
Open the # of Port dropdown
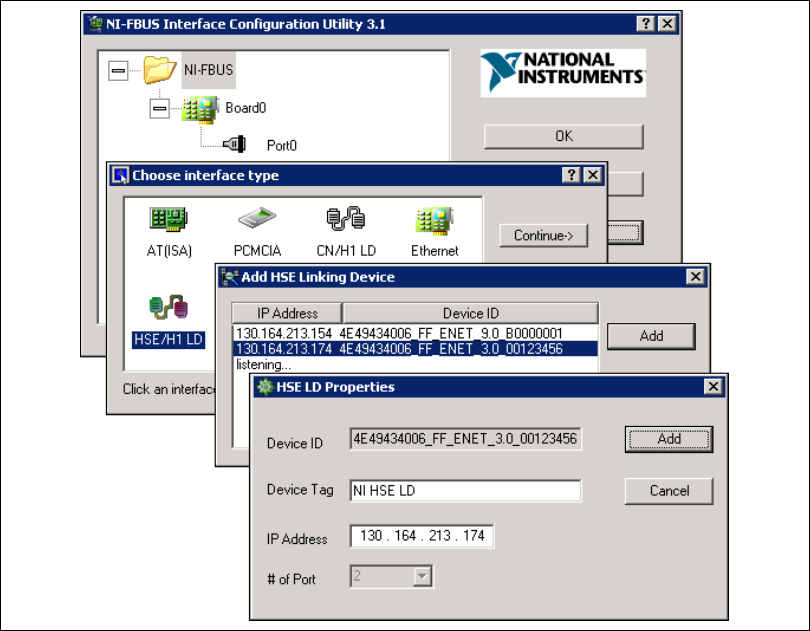pyautogui.click(x=423, y=576)
